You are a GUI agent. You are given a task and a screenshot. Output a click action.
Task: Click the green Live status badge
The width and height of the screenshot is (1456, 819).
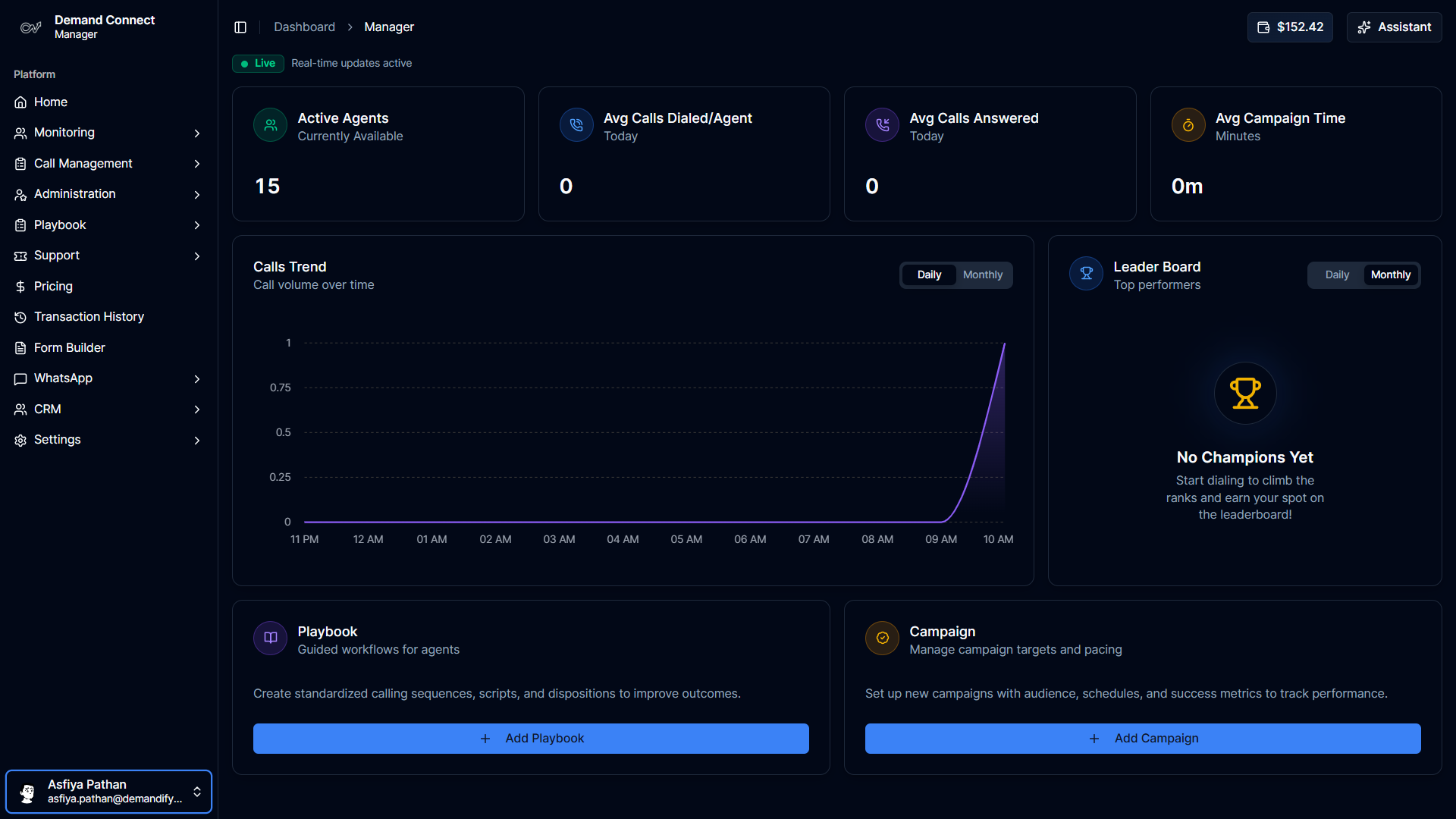tap(257, 63)
